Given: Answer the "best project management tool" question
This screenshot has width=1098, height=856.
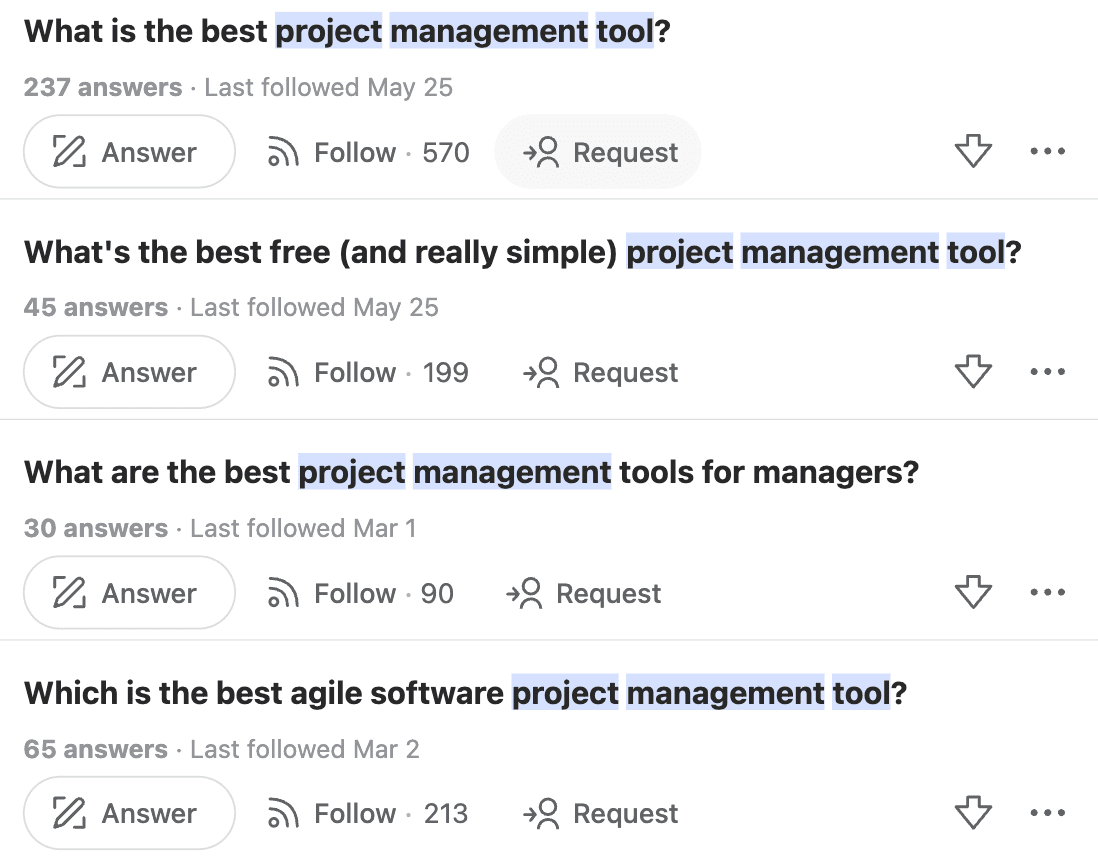Looking at the screenshot, I should coord(129,152).
